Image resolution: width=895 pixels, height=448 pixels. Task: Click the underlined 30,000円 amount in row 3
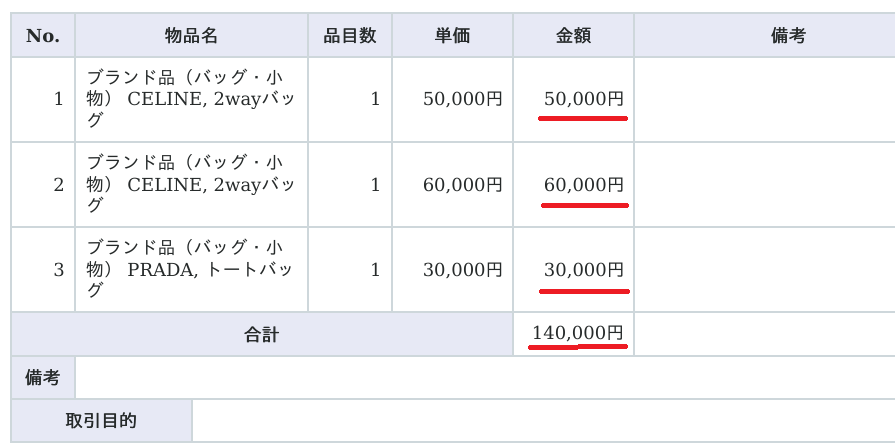(583, 269)
